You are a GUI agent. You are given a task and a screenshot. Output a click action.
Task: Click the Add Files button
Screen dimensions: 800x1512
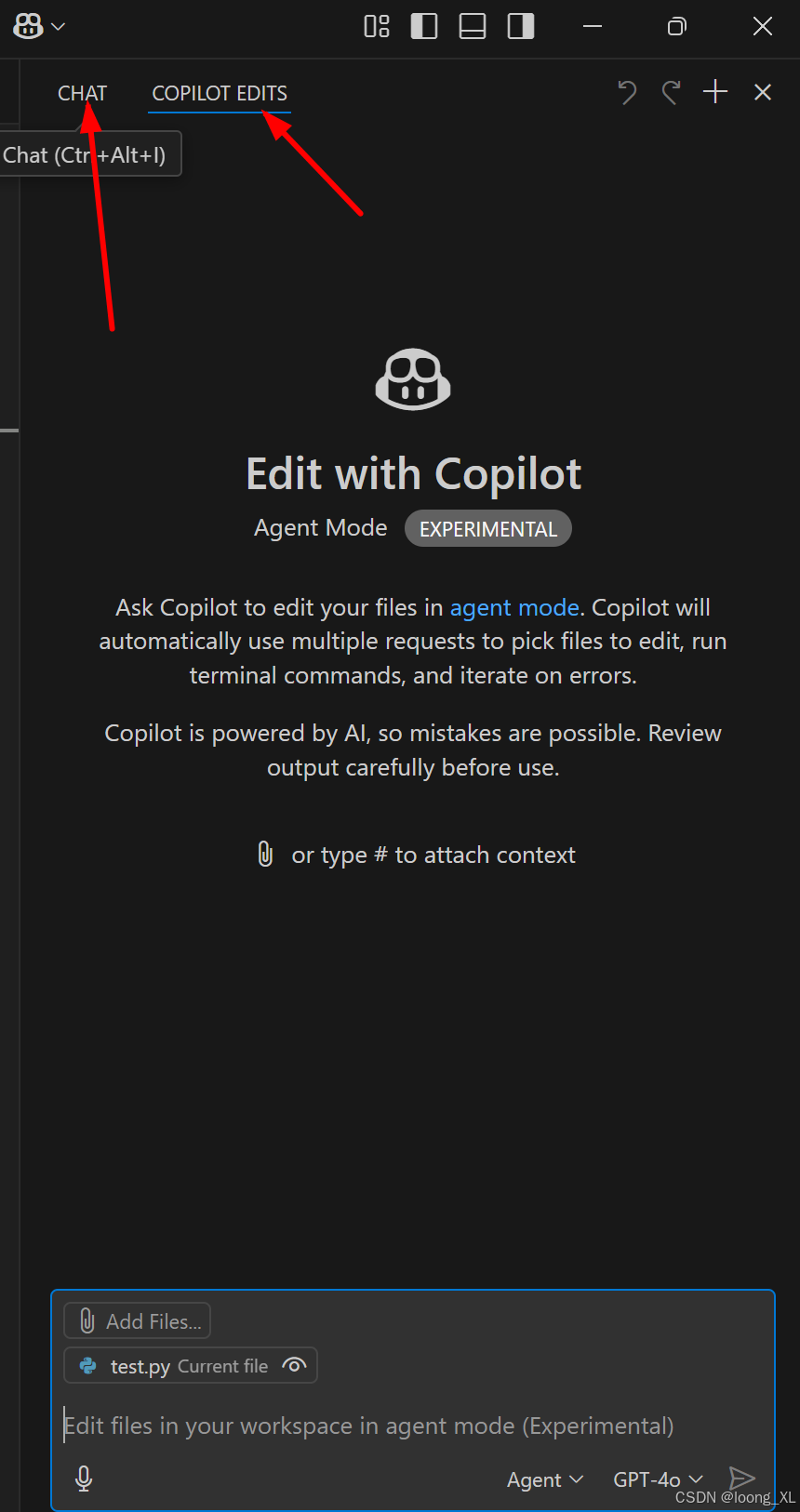[x=136, y=1320]
